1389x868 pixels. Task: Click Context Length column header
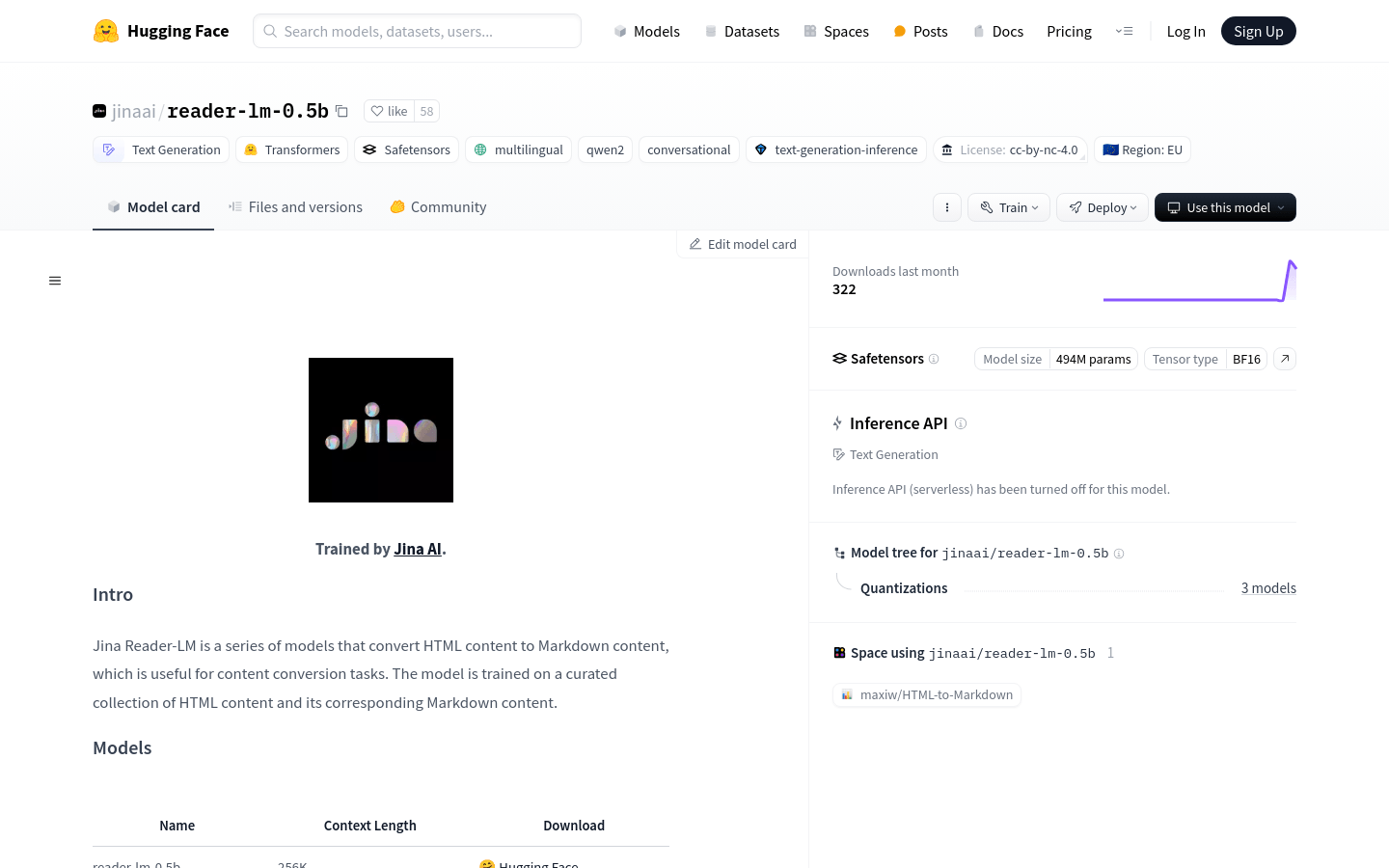coord(370,826)
